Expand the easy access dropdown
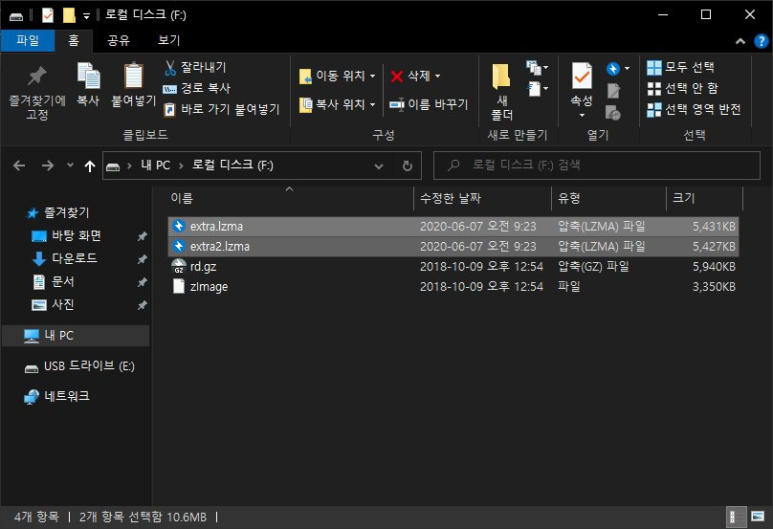The width and height of the screenshot is (773, 529). [537, 89]
